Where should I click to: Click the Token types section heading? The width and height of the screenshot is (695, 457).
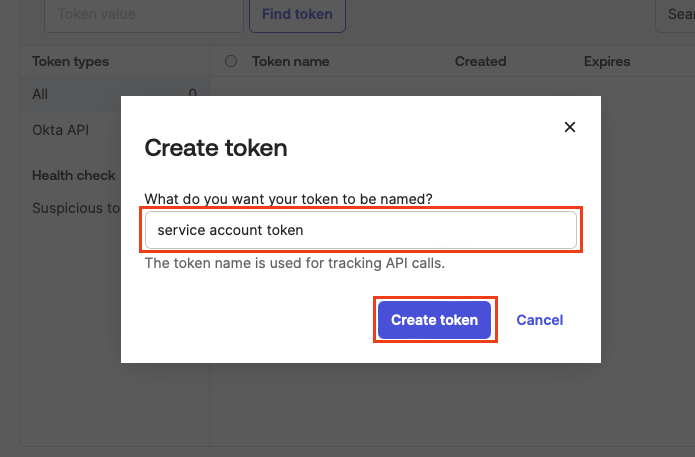pyautogui.click(x=71, y=61)
